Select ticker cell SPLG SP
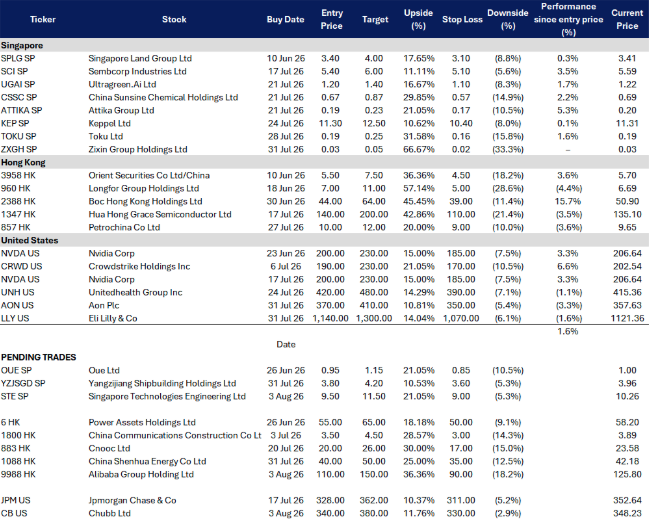This screenshot has width=650, height=525. [18, 58]
